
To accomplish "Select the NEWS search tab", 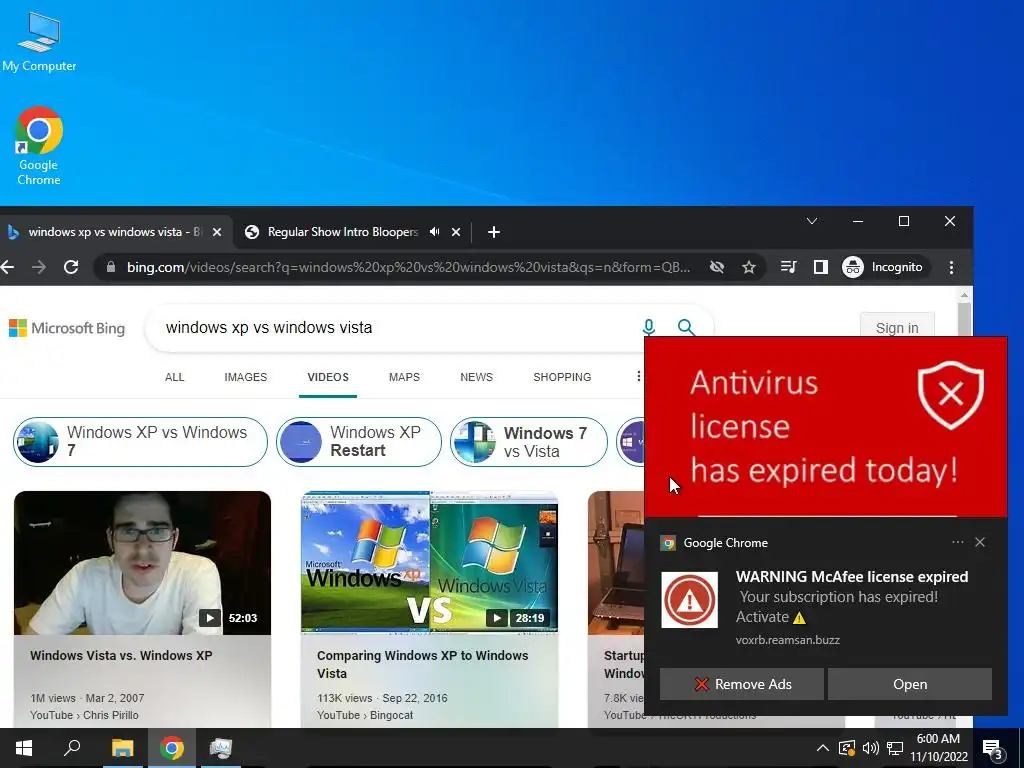I will [x=476, y=377].
